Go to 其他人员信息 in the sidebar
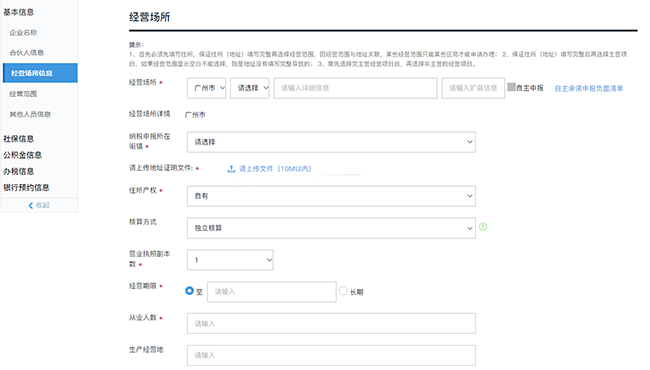Image resolution: width=650 pixels, height=370 pixels. pos(30,114)
